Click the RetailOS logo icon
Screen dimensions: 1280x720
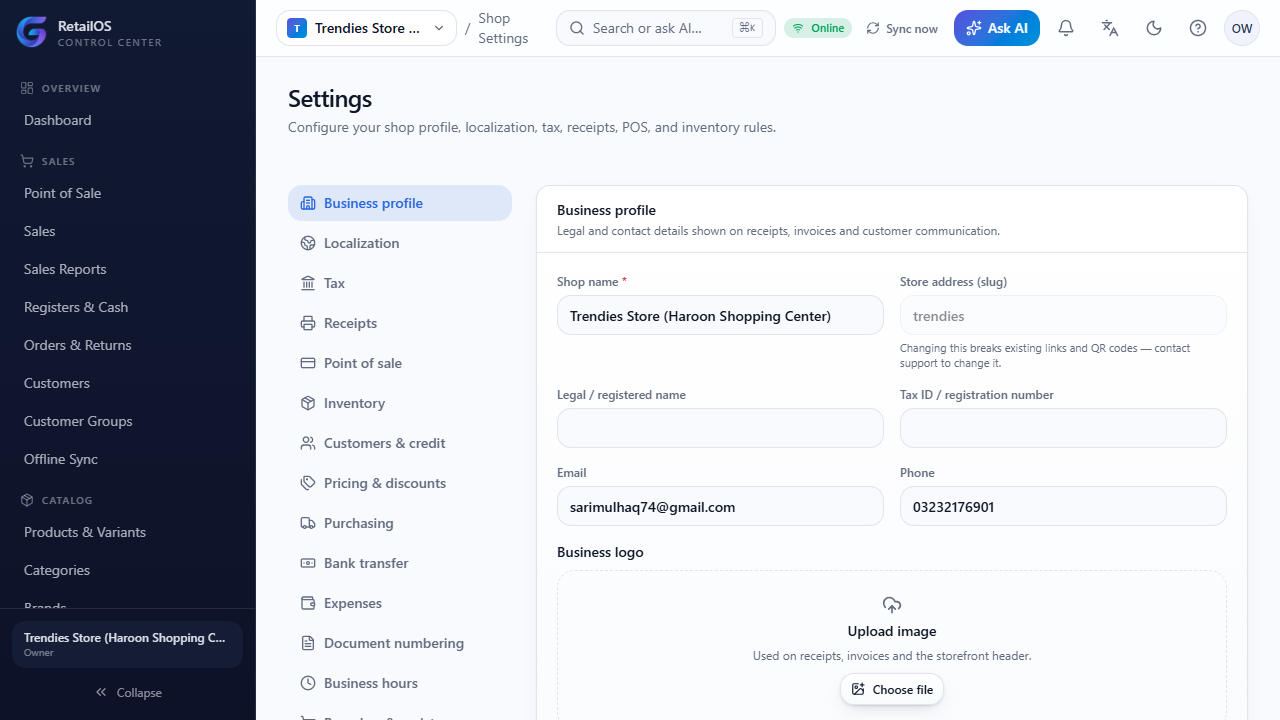pyautogui.click(x=32, y=32)
